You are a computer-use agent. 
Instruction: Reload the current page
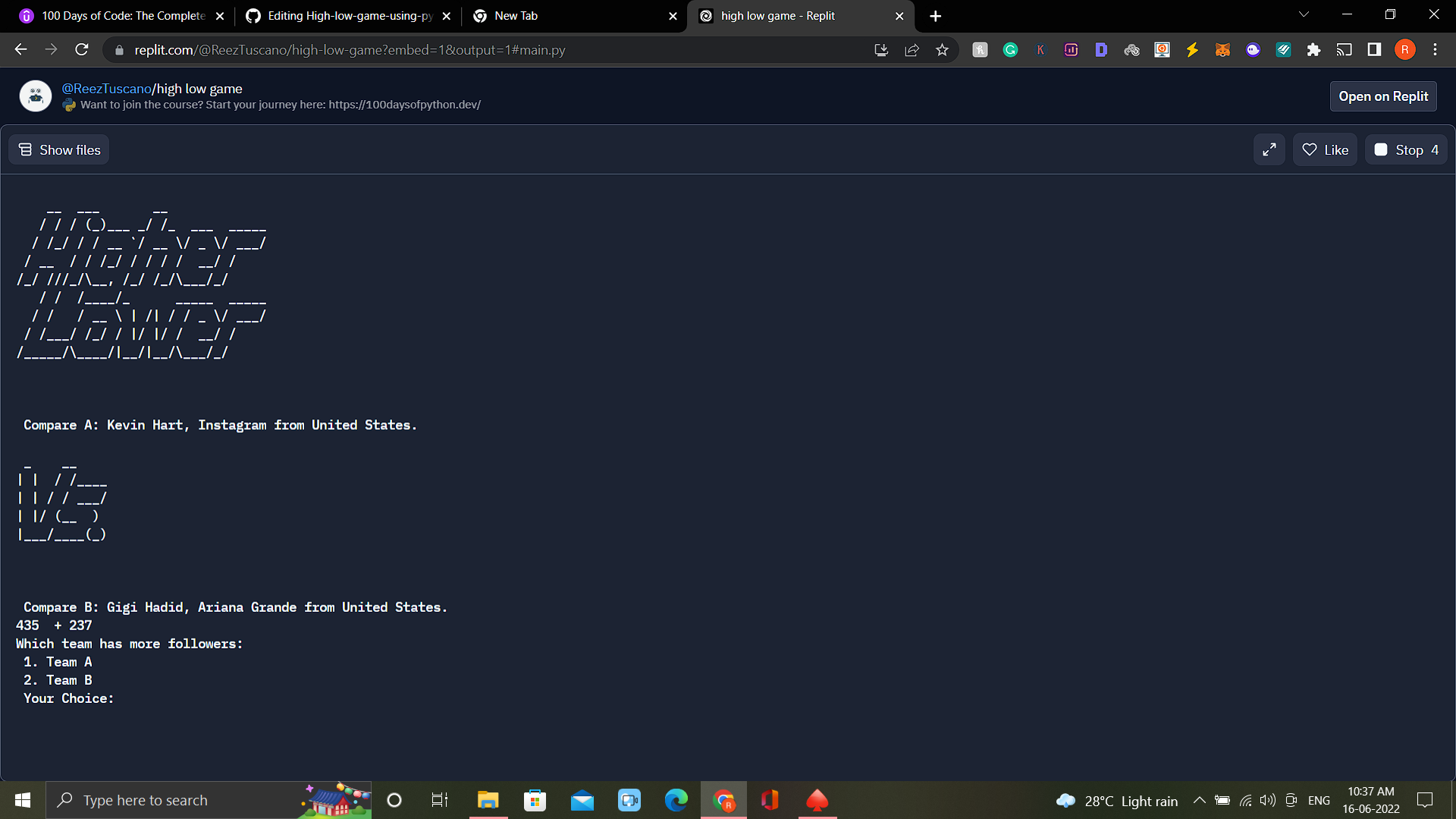coord(82,50)
